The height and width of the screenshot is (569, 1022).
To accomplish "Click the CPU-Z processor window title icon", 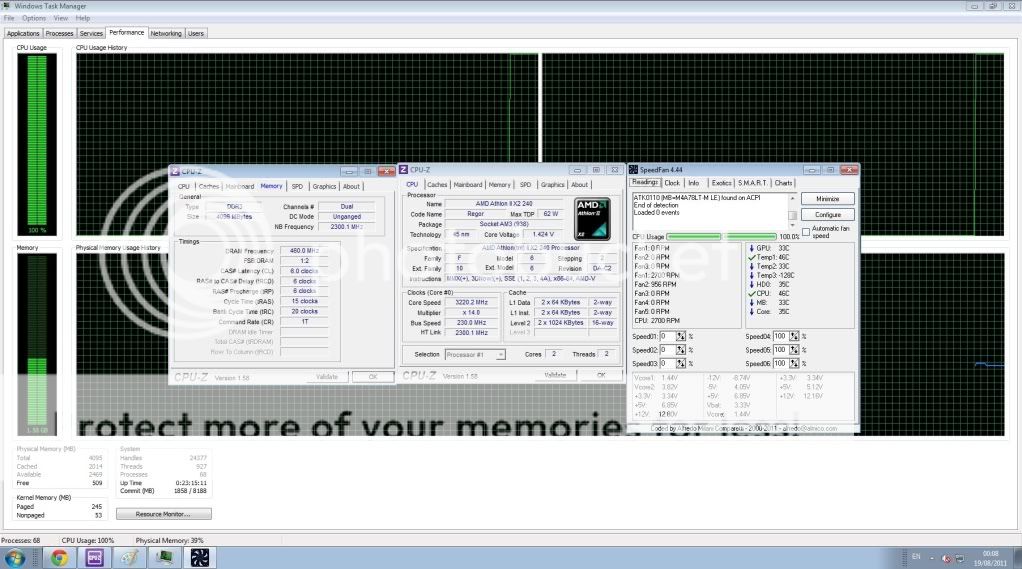I will [404, 170].
